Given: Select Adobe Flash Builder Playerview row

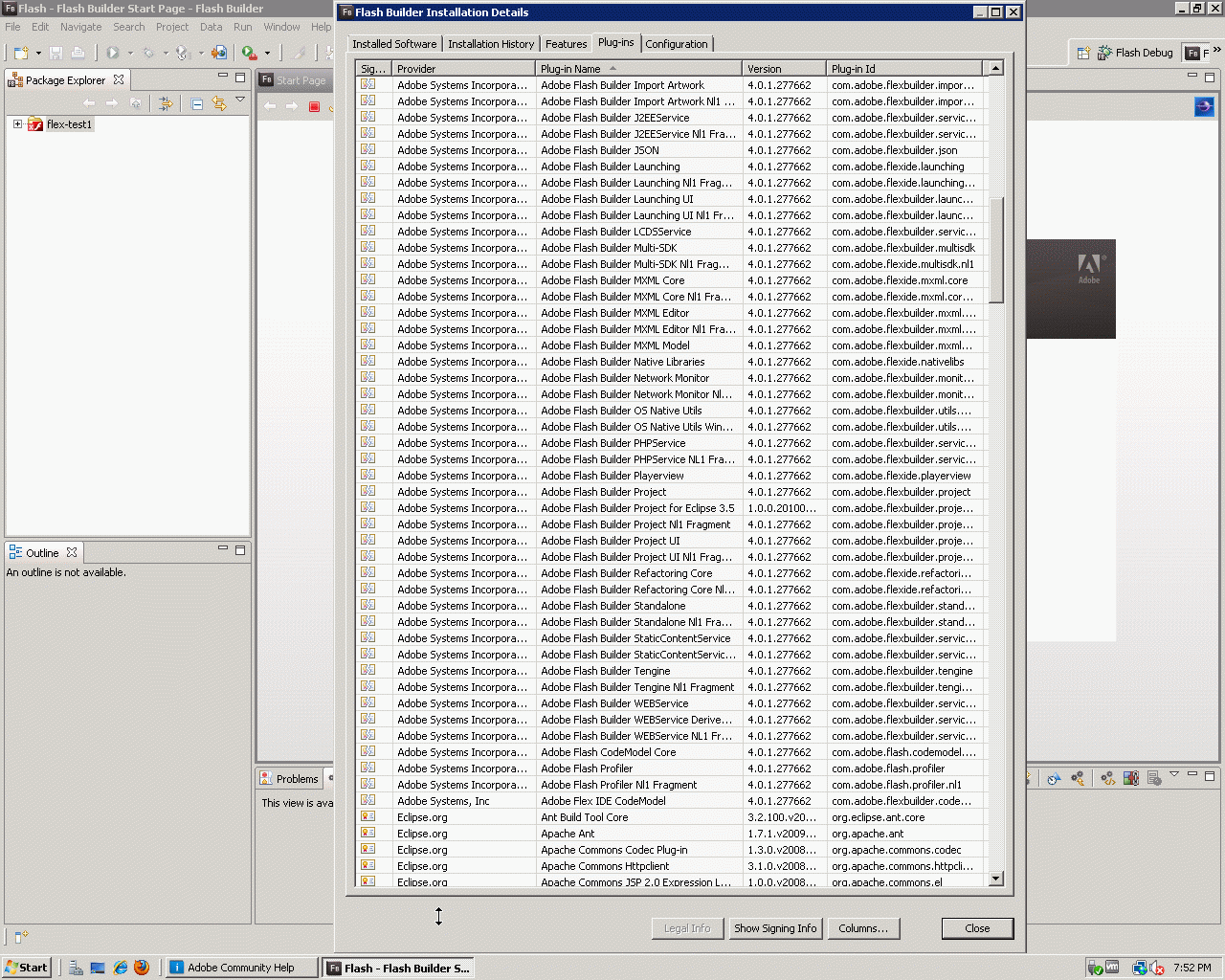Looking at the screenshot, I should tap(671, 476).
